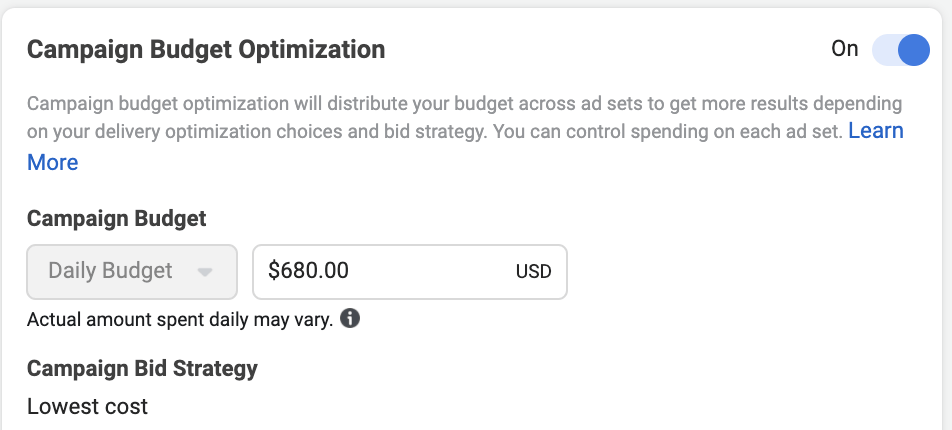The width and height of the screenshot is (952, 430).
Task: Click the budget optimization description paragraph
Action: 430,117
